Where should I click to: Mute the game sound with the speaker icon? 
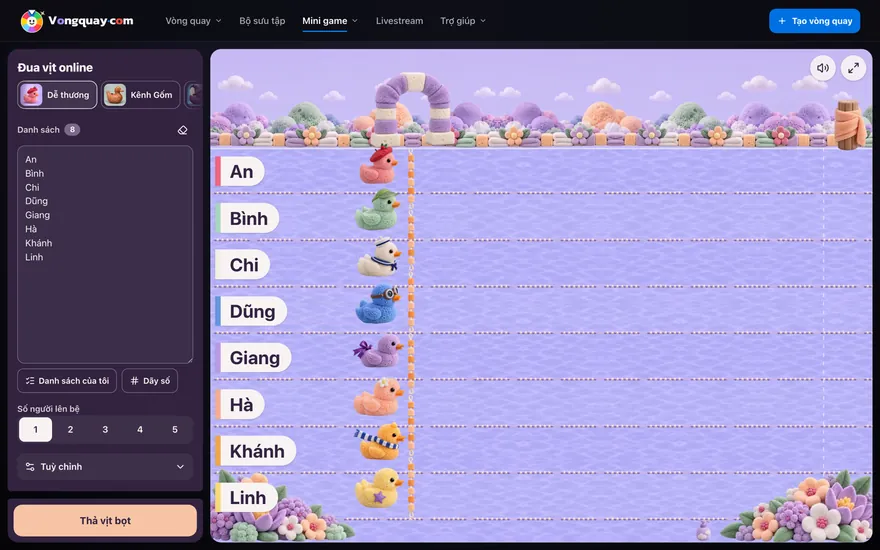pyautogui.click(x=823, y=68)
